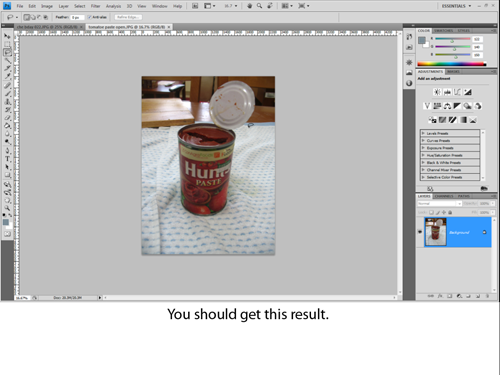Select the Lasso tool in the toolbox
This screenshot has height=375, width=500.
point(7,52)
